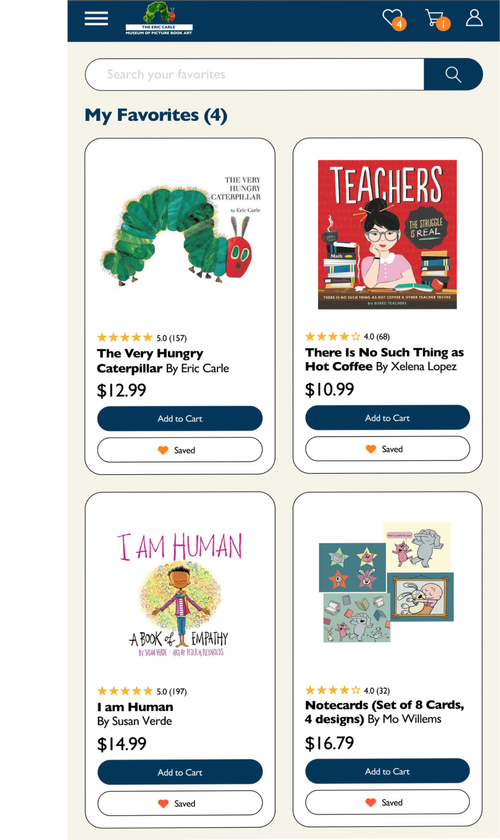Open the Teachers book cover image
500x840 pixels.
(387, 234)
